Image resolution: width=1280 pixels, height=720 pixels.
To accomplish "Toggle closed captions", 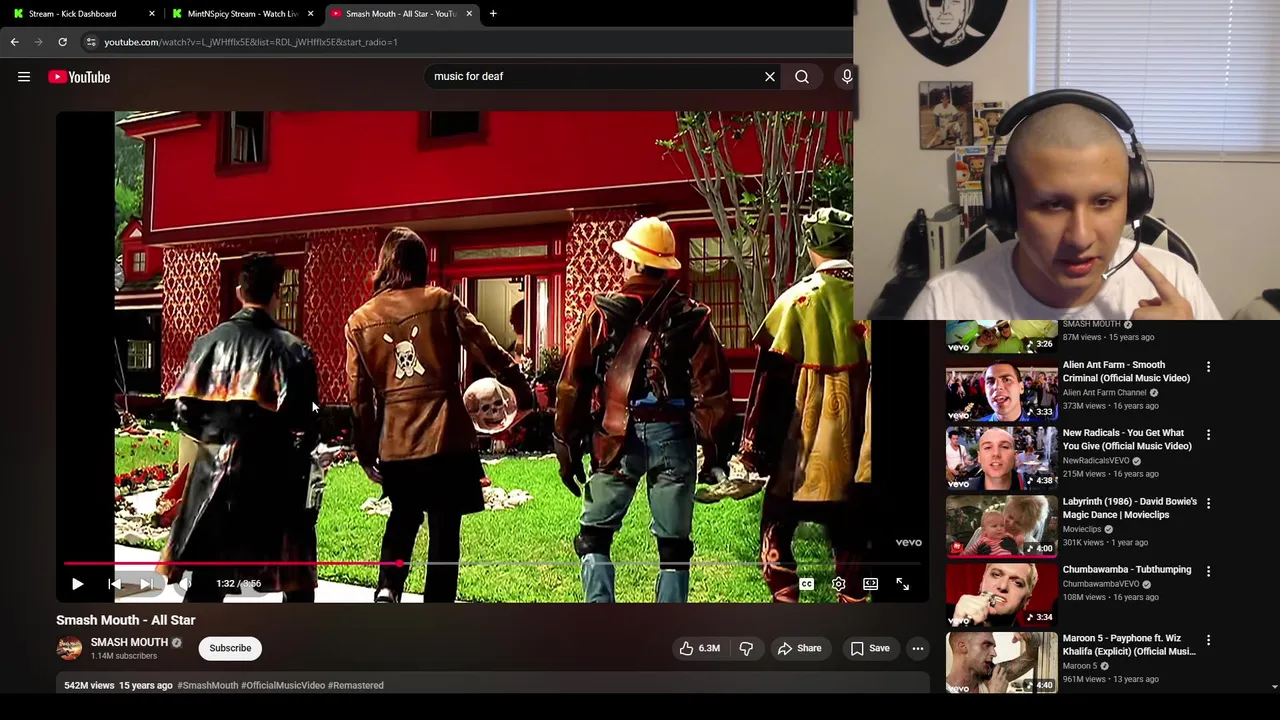I will pyautogui.click(x=806, y=584).
